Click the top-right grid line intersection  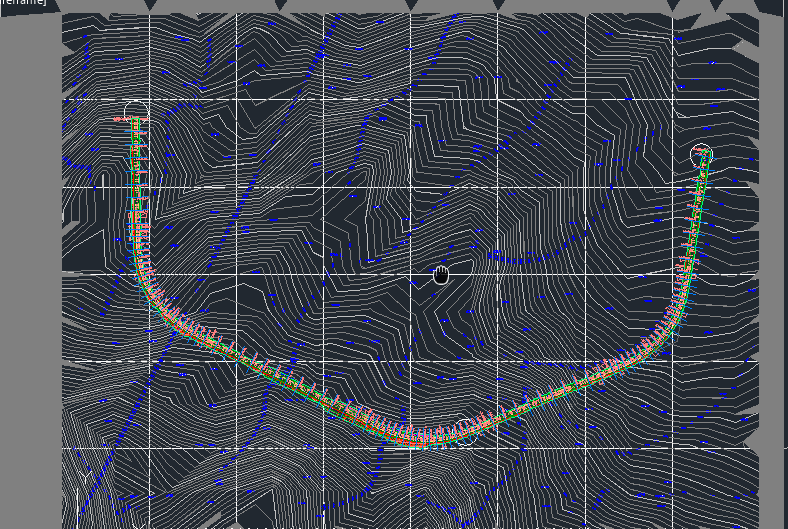pyautogui.click(x=673, y=100)
